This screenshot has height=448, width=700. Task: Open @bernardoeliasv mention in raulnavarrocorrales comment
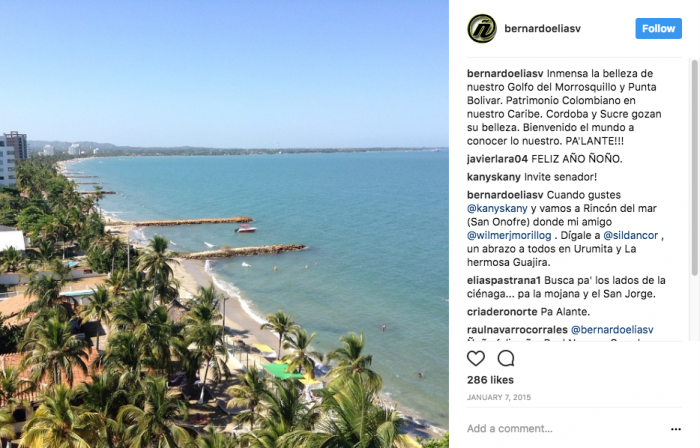[612, 330]
